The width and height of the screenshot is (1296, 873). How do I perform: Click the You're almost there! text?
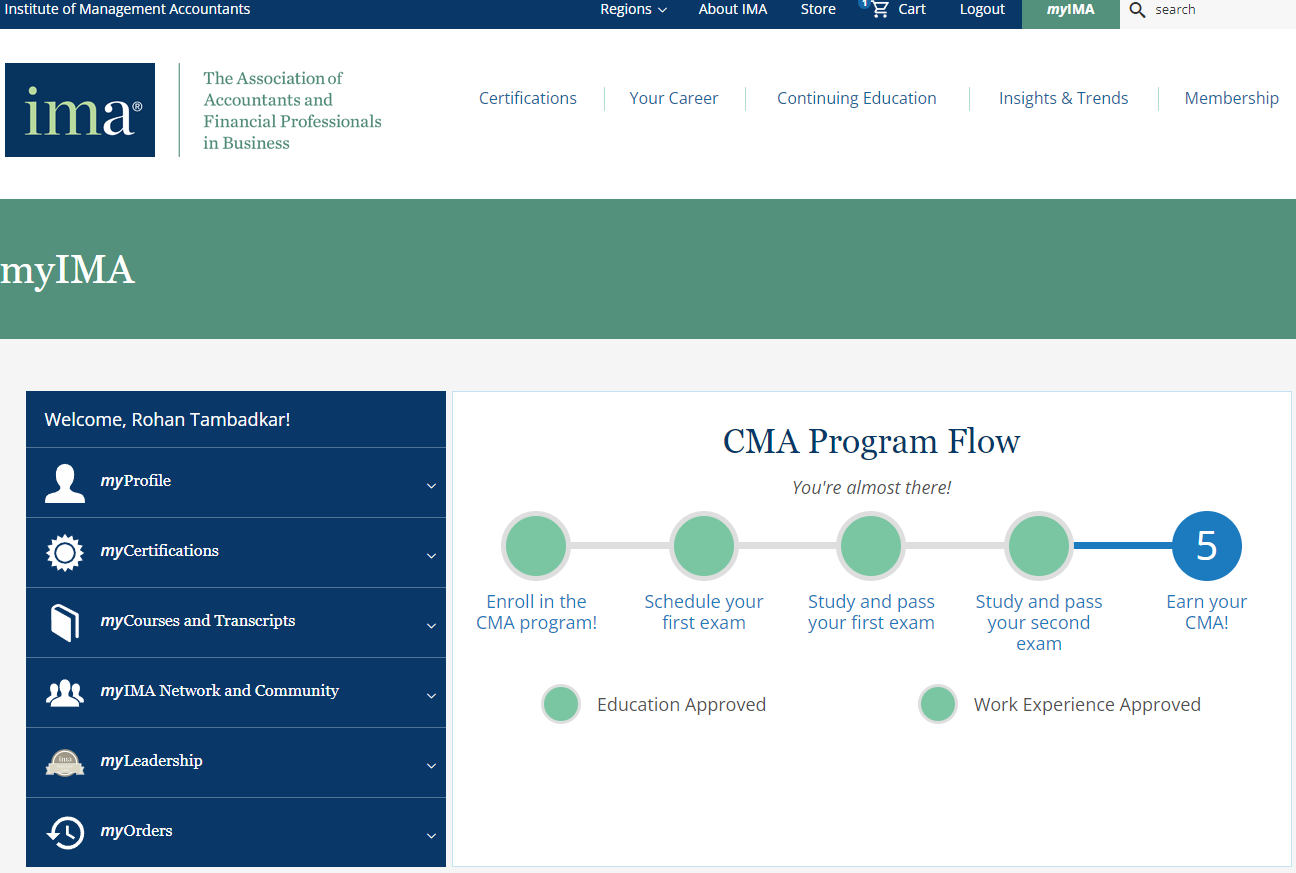[x=872, y=488]
